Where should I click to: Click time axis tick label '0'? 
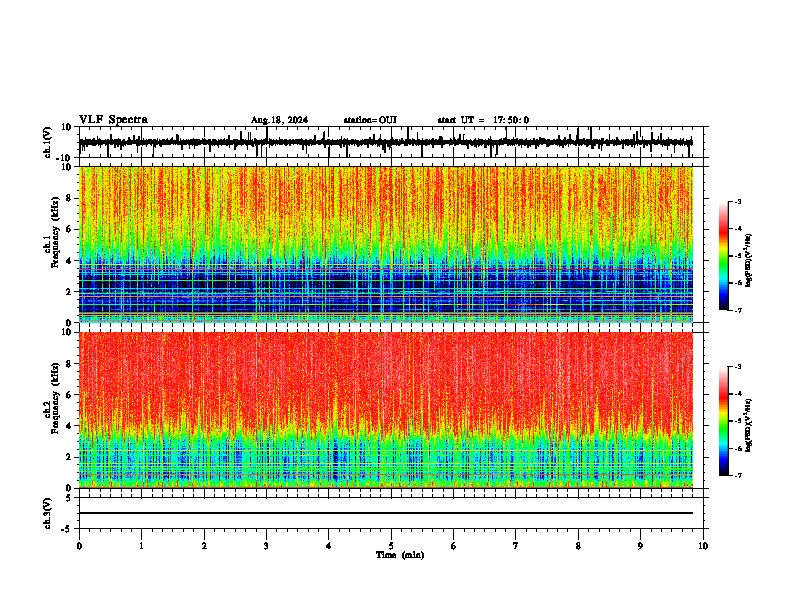79,546
